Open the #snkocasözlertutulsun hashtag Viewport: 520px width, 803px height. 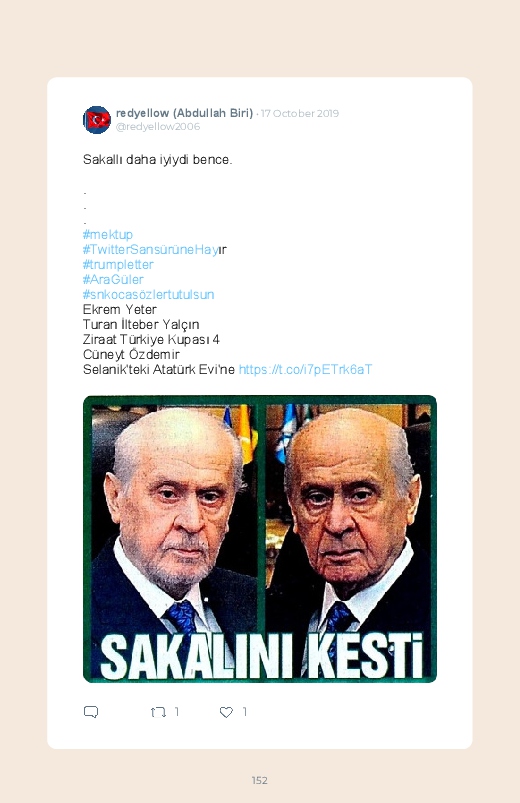pos(149,294)
